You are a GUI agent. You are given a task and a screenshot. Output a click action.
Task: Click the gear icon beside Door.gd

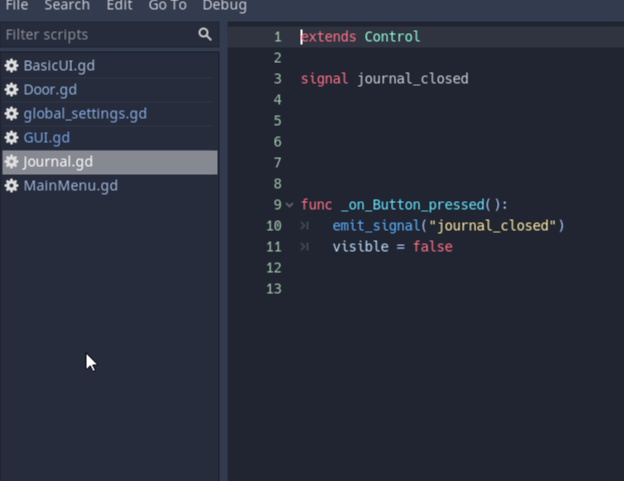click(x=12, y=89)
